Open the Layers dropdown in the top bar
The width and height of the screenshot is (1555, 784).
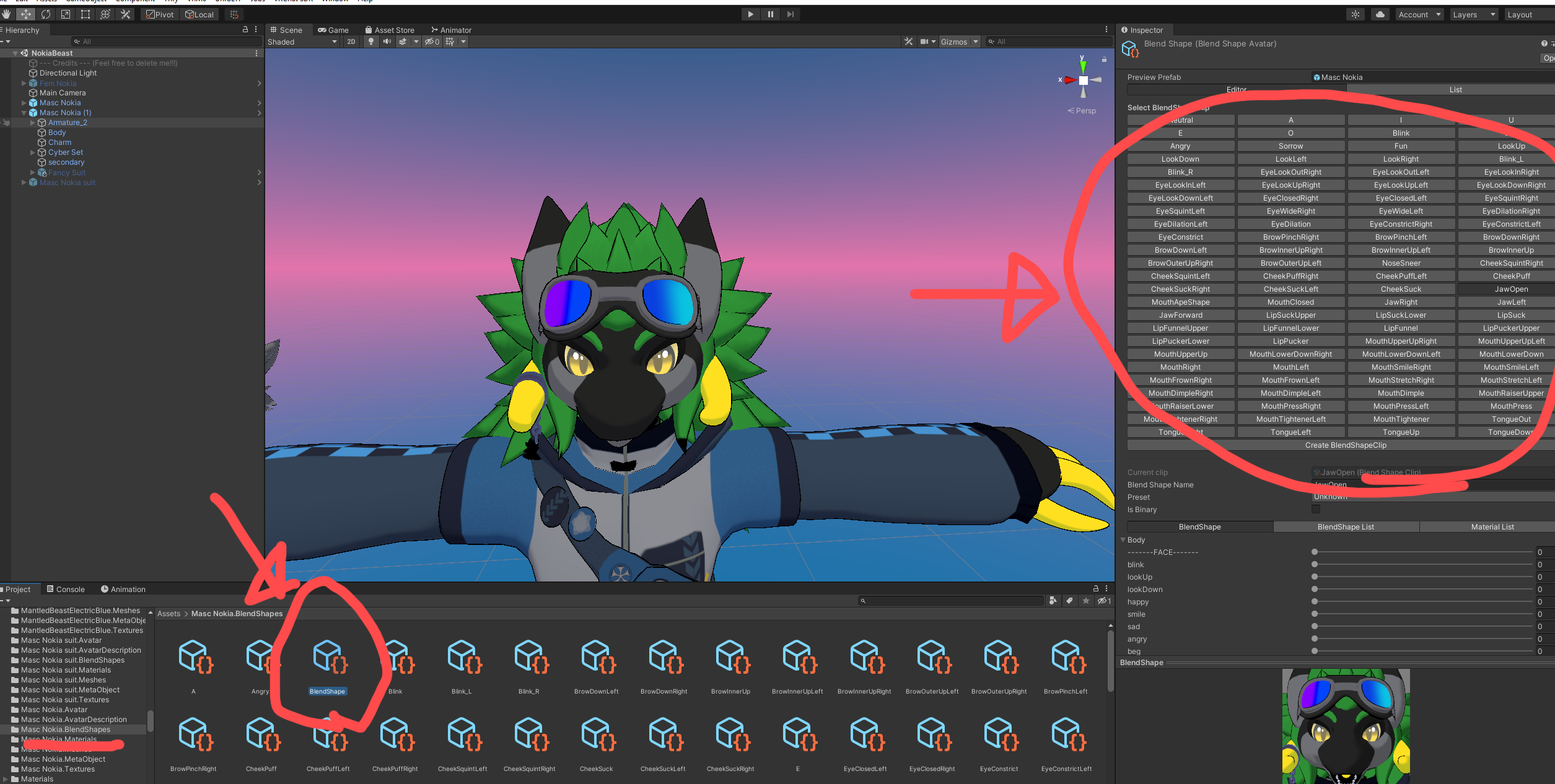pyautogui.click(x=1473, y=14)
